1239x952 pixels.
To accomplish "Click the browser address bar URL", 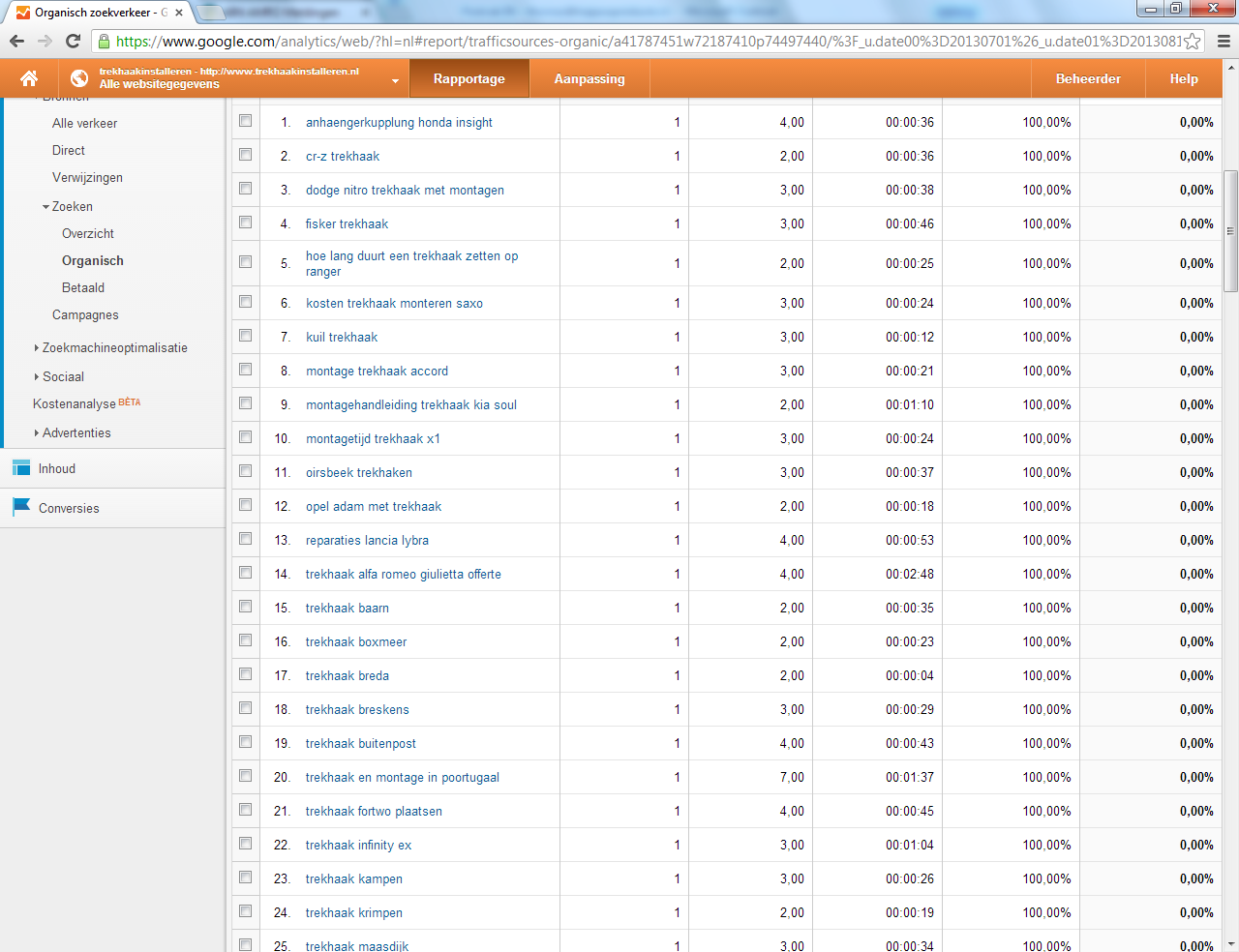I will click(649, 42).
